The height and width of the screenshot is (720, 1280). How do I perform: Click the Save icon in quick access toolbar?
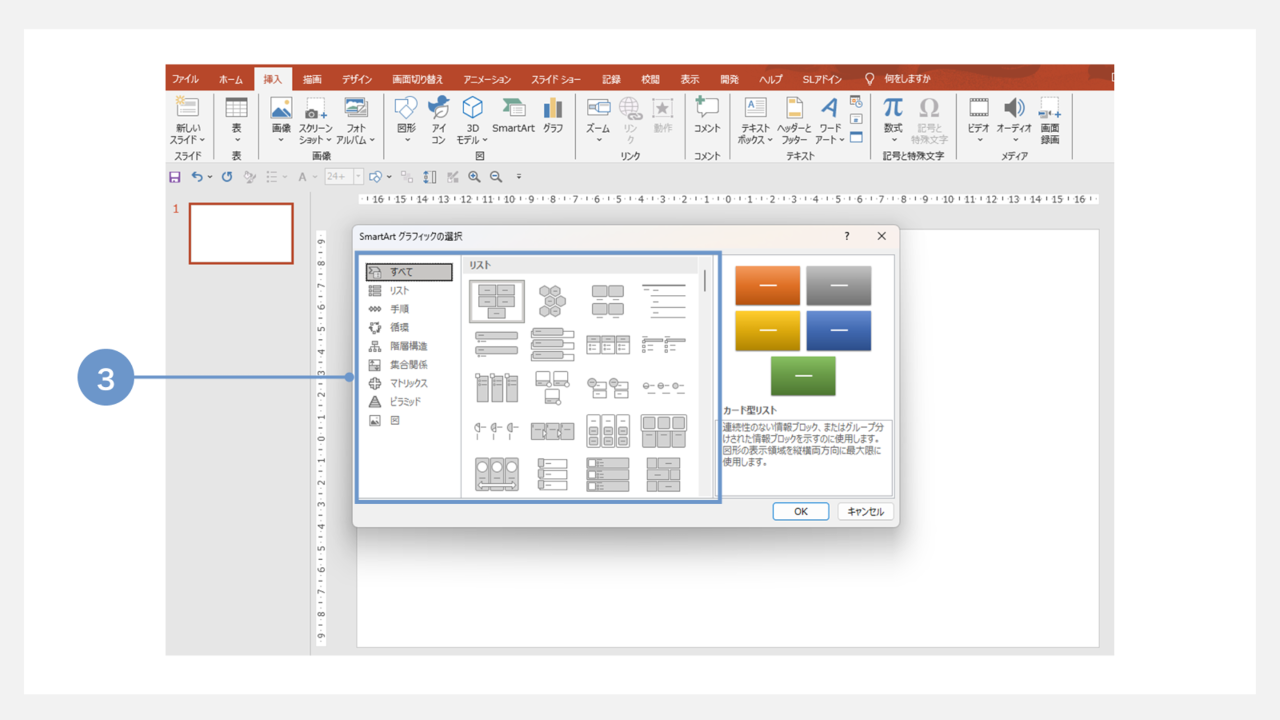click(x=175, y=177)
